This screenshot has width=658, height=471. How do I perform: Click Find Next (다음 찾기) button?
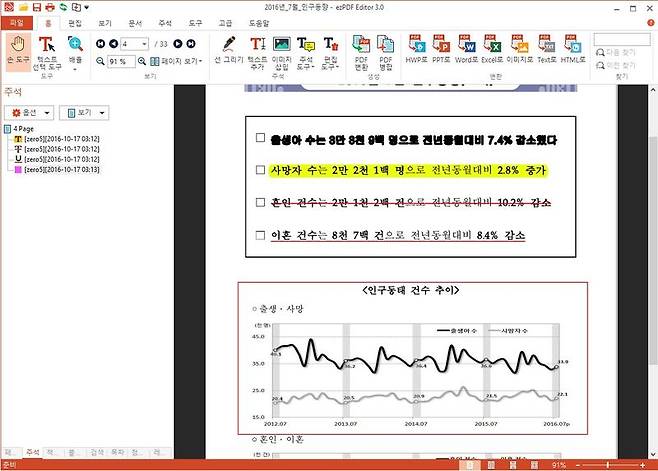pyautogui.click(x=616, y=52)
